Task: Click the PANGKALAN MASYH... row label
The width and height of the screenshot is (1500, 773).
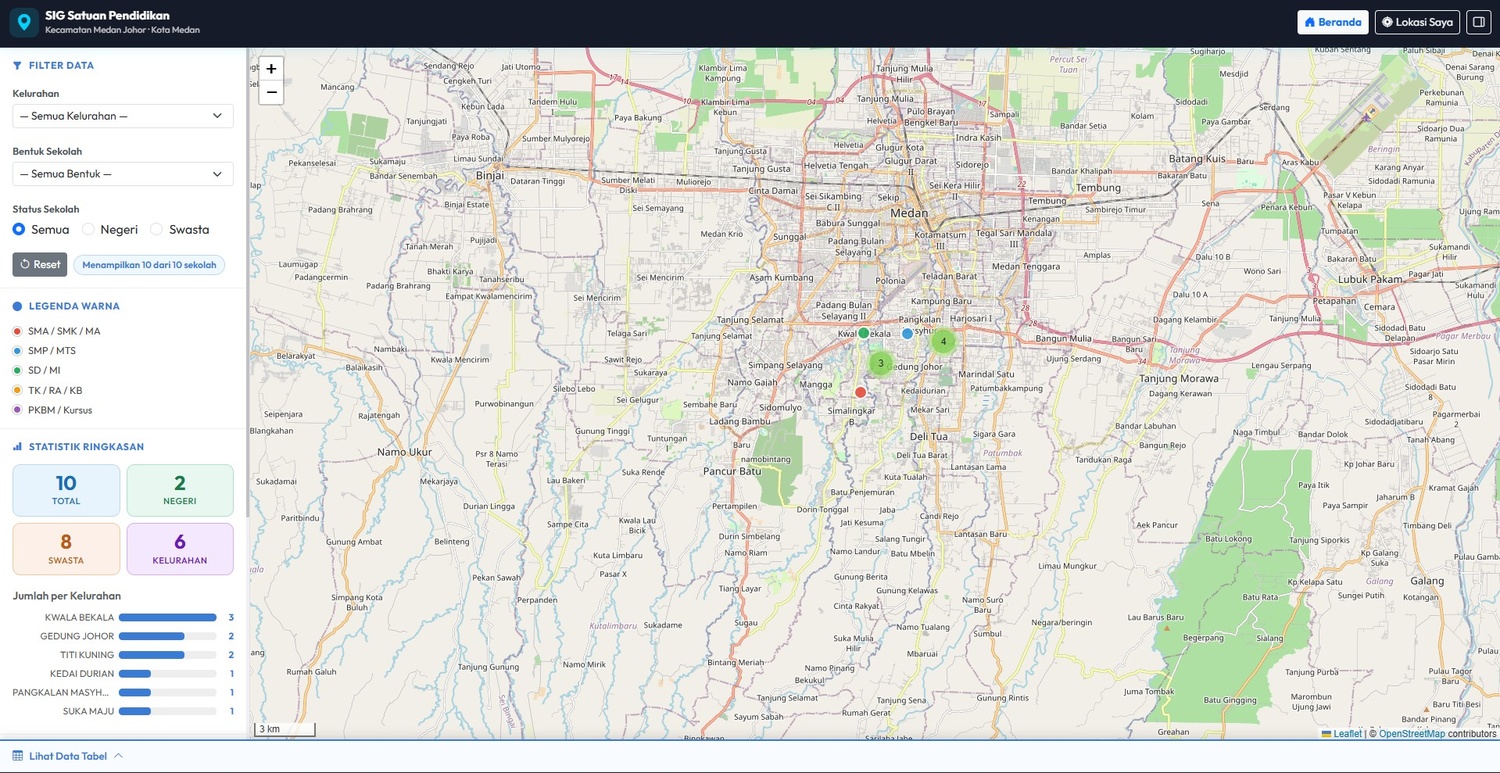Action: [61, 692]
